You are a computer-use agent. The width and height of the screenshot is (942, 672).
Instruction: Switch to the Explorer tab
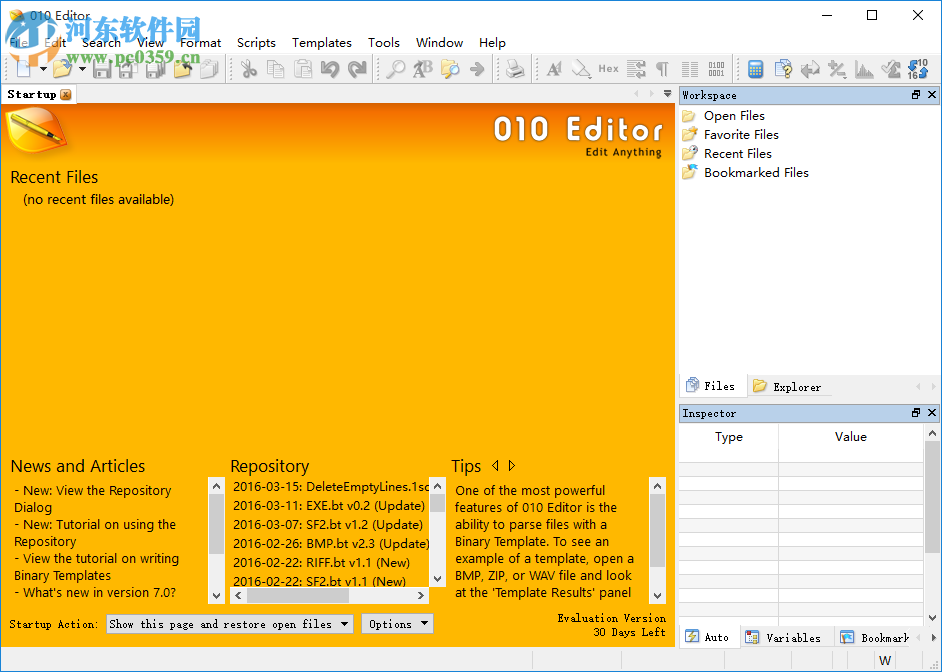tap(787, 387)
